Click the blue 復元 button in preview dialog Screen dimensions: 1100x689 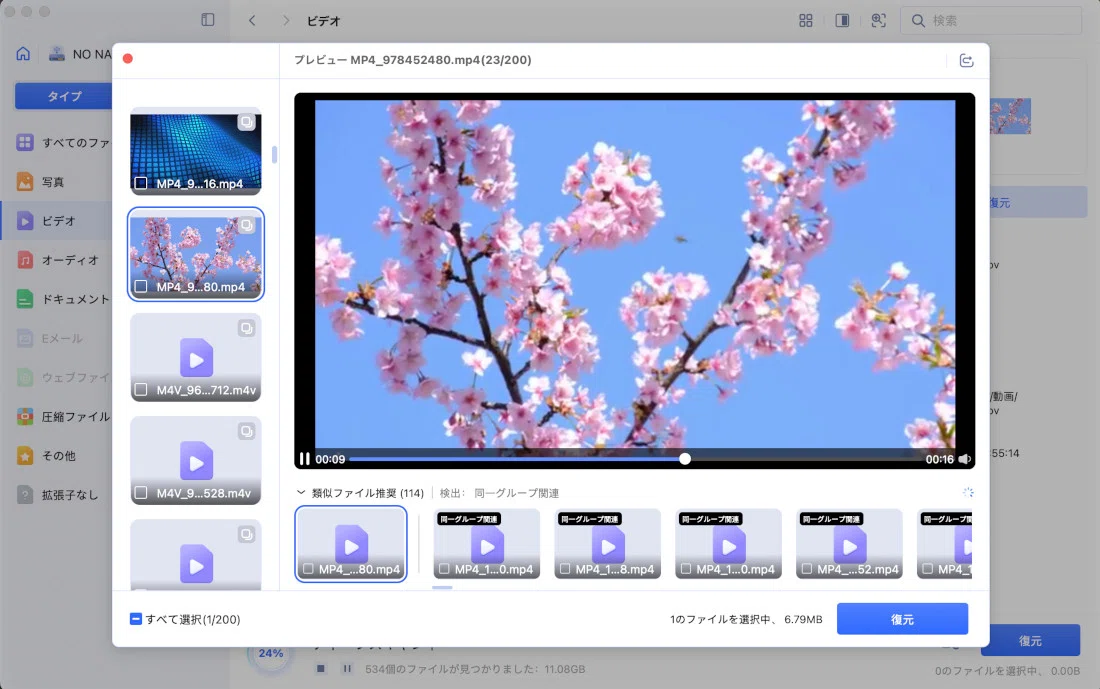tap(902, 619)
